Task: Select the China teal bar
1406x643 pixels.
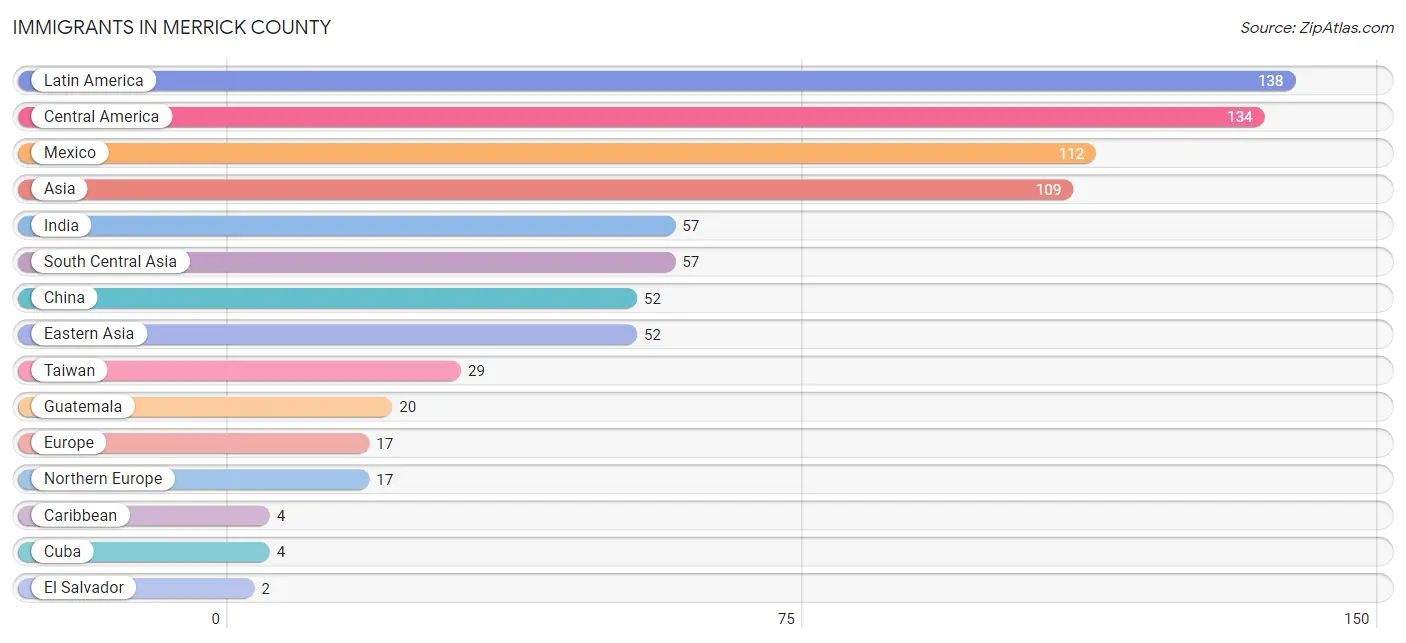Action: (327, 298)
